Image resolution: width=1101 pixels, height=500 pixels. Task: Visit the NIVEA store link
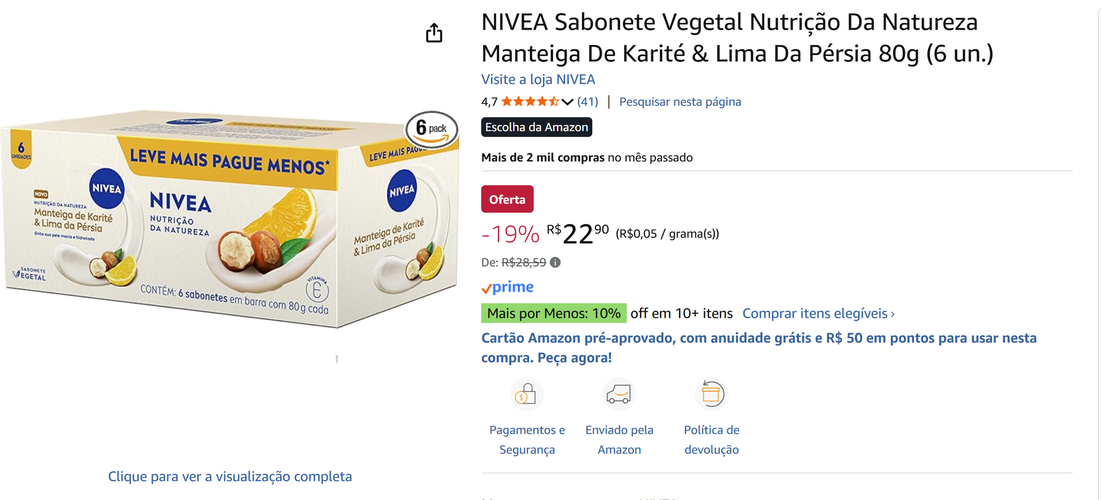(x=538, y=80)
